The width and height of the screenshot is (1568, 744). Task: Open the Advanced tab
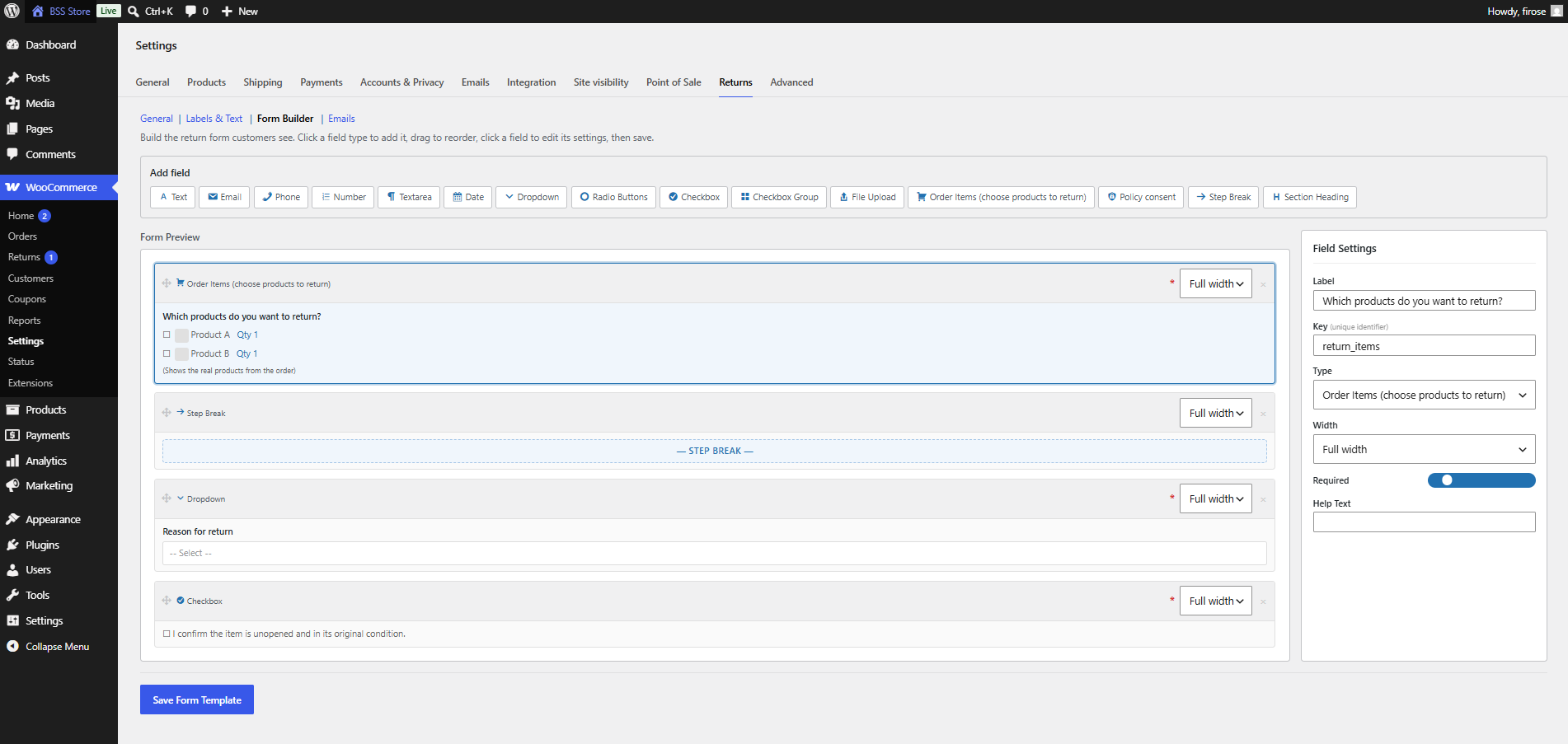click(x=791, y=82)
